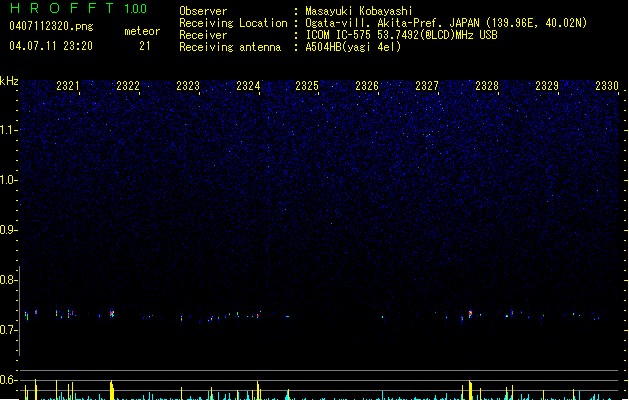This screenshot has width=629, height=400.
Task: Click the 2327 time marker
Action: (x=427, y=86)
